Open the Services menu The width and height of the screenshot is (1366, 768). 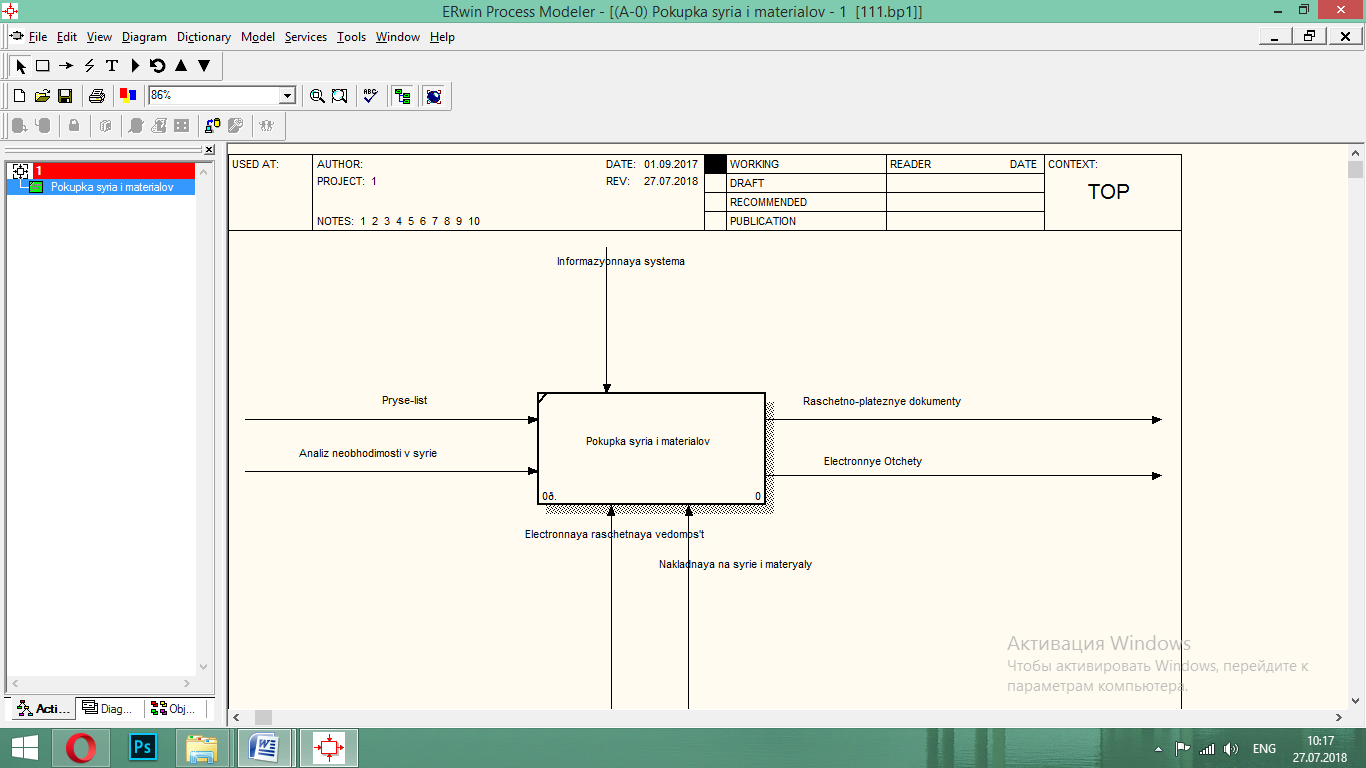[306, 37]
